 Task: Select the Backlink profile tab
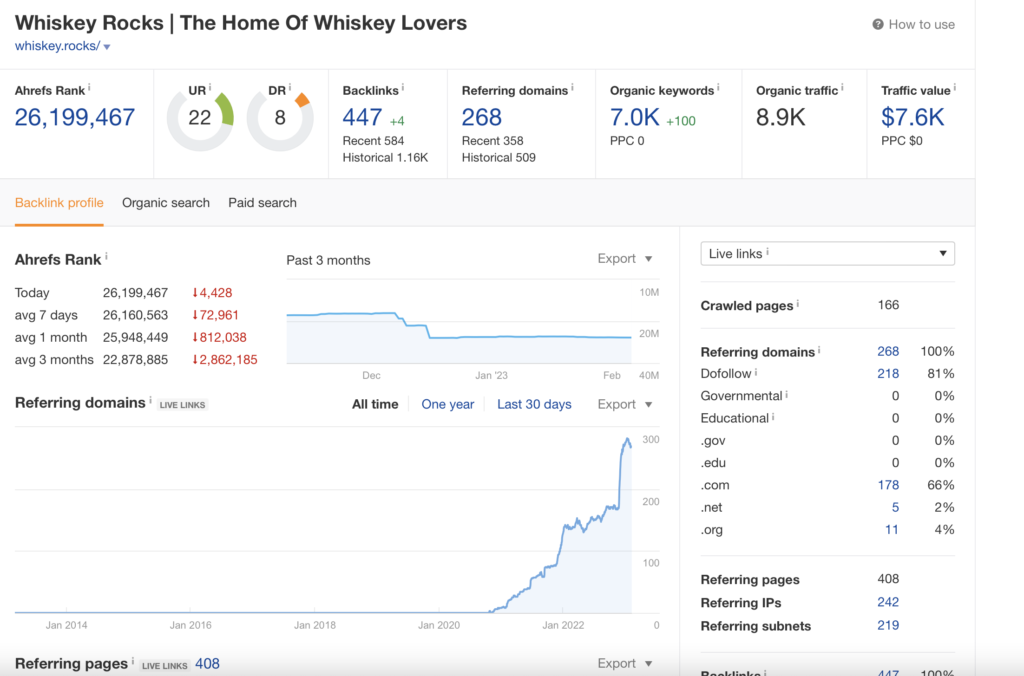pos(59,202)
